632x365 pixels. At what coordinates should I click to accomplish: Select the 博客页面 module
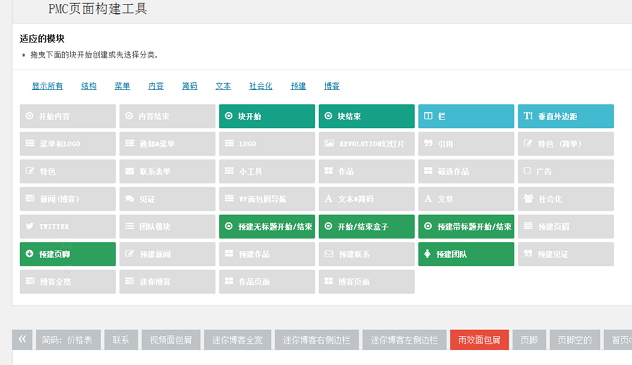[366, 281]
